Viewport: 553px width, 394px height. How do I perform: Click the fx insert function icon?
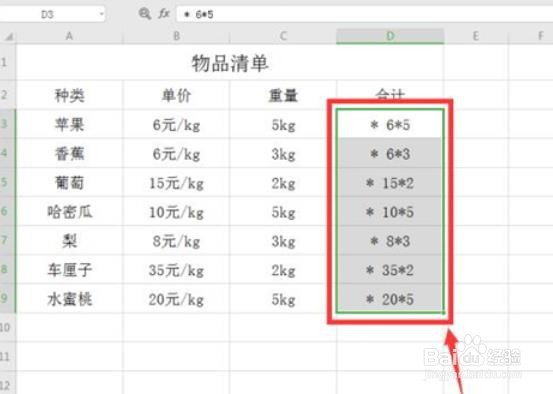(x=164, y=14)
